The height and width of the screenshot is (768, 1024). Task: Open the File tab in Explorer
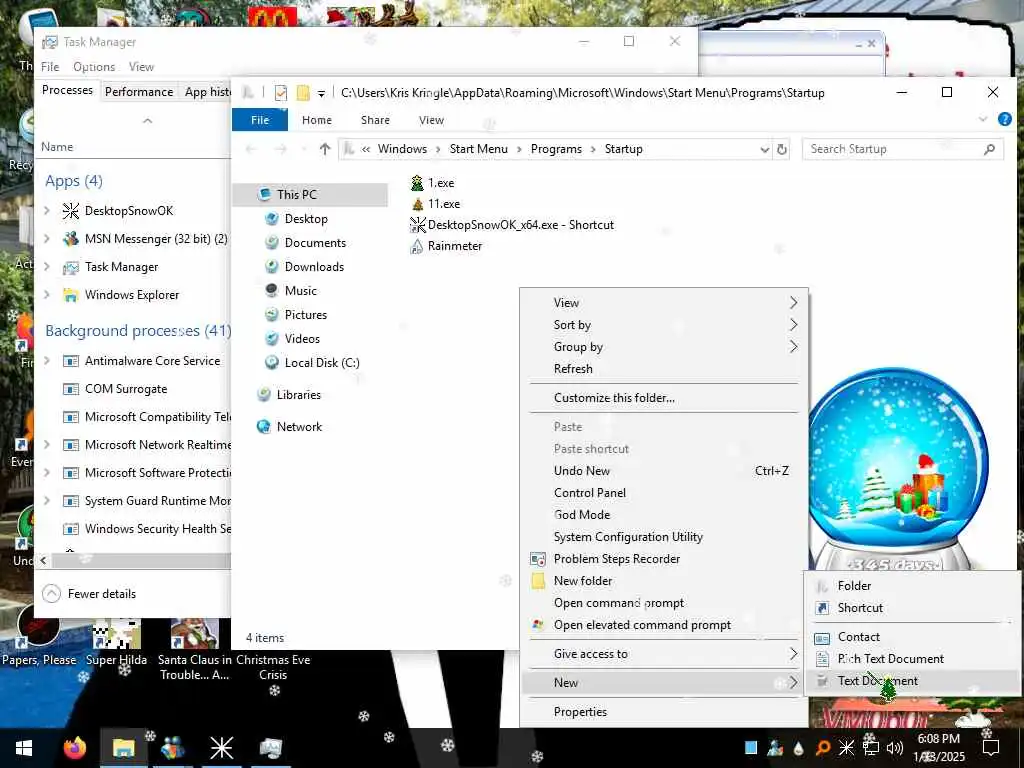point(260,120)
